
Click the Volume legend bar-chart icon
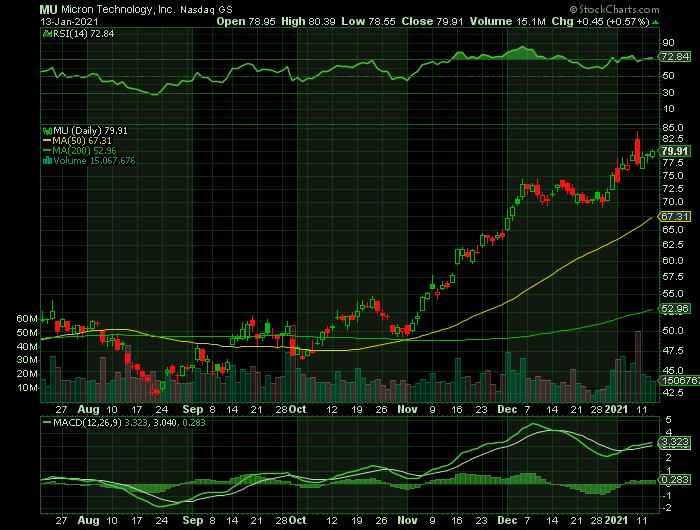(x=47, y=161)
